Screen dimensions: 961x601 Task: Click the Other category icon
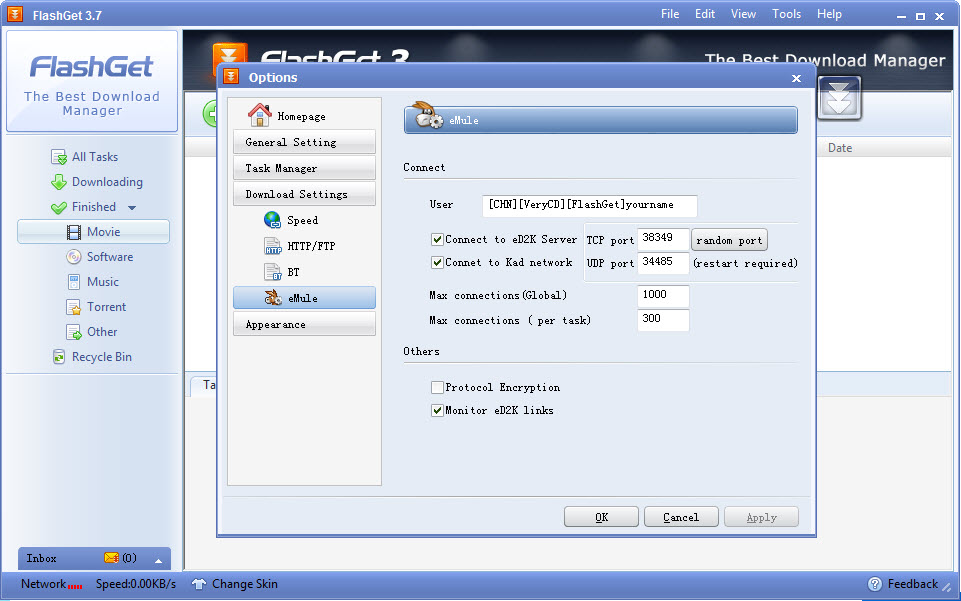[x=74, y=333]
